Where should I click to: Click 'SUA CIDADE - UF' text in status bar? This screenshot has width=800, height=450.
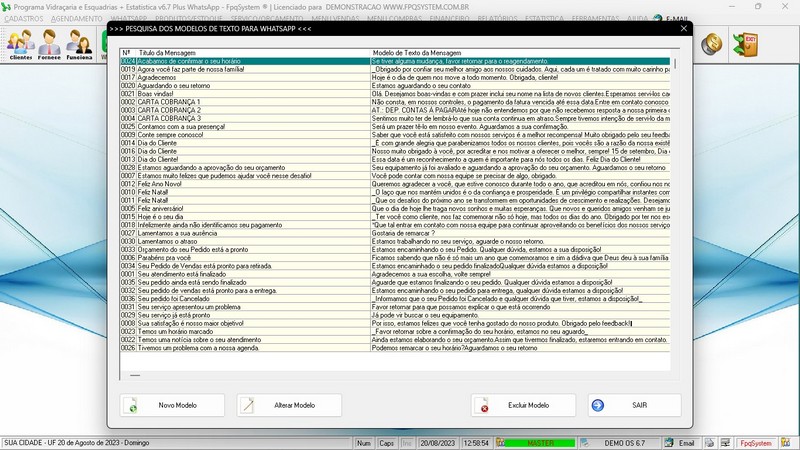(30, 443)
